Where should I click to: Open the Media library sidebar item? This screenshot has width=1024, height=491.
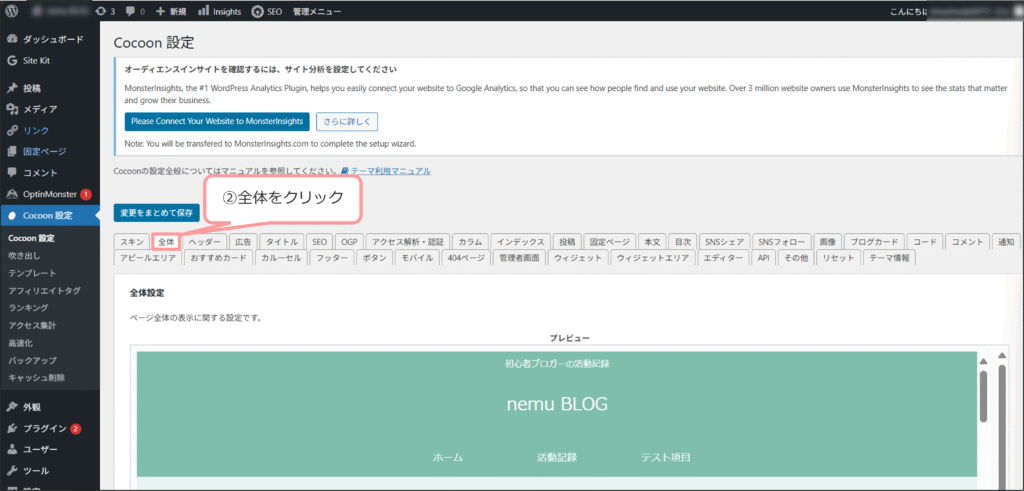pyautogui.click(x=40, y=109)
